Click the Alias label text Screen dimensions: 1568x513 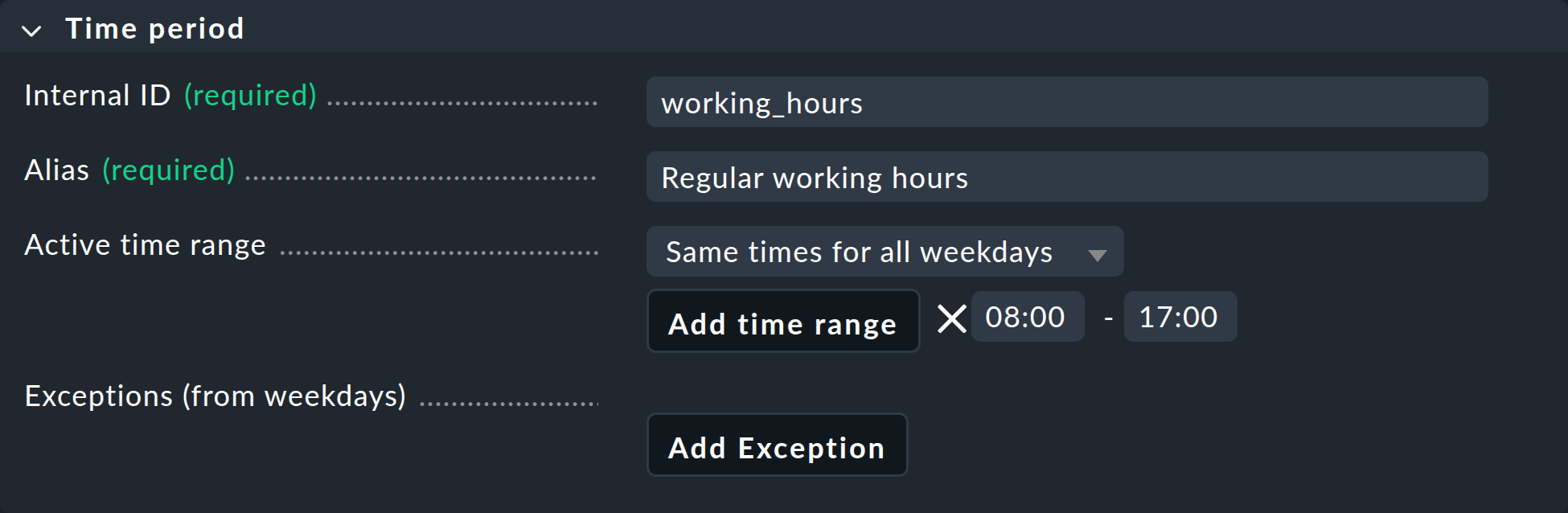coord(57,170)
